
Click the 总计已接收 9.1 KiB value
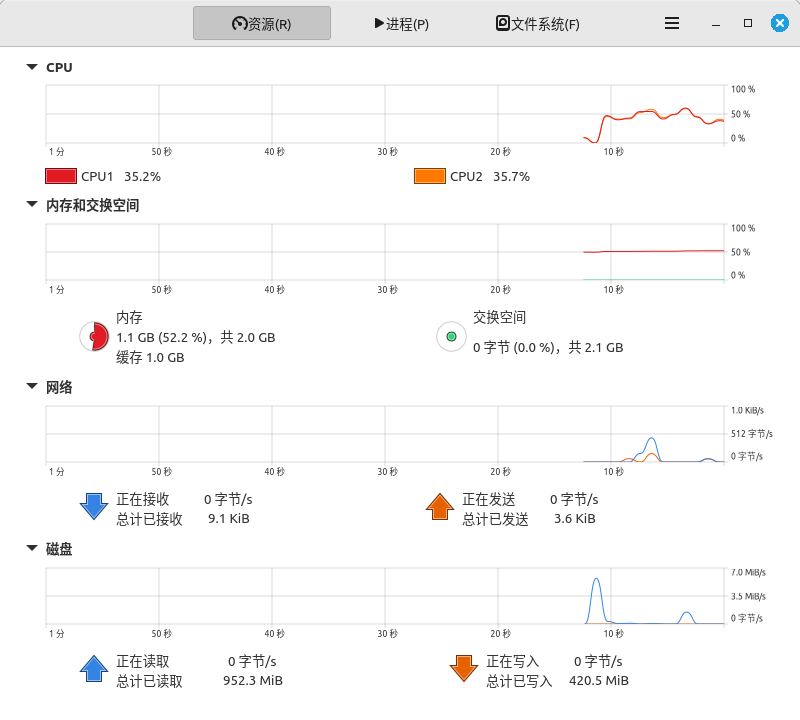[229, 519]
